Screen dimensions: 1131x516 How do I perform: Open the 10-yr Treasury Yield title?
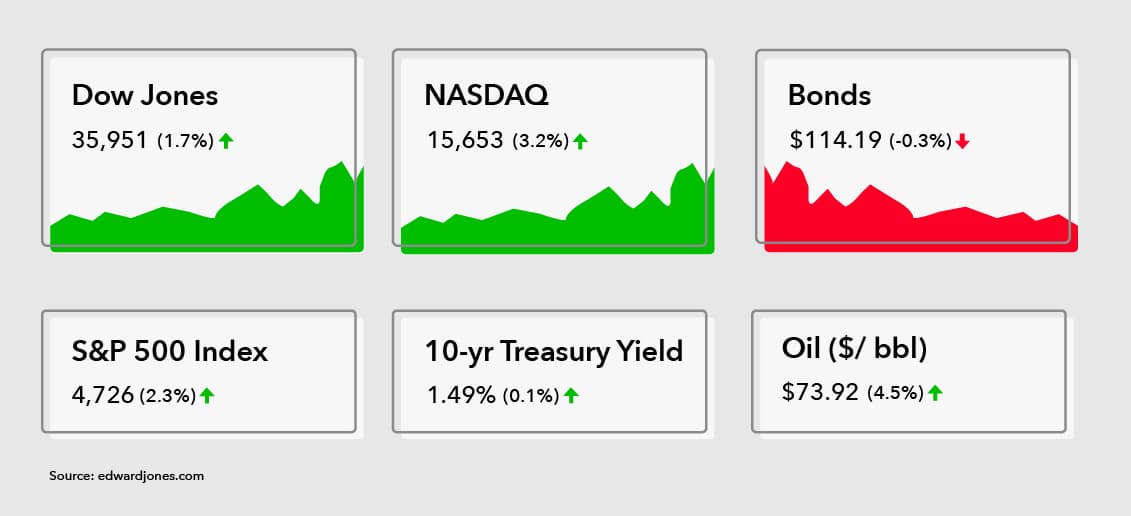tap(554, 351)
